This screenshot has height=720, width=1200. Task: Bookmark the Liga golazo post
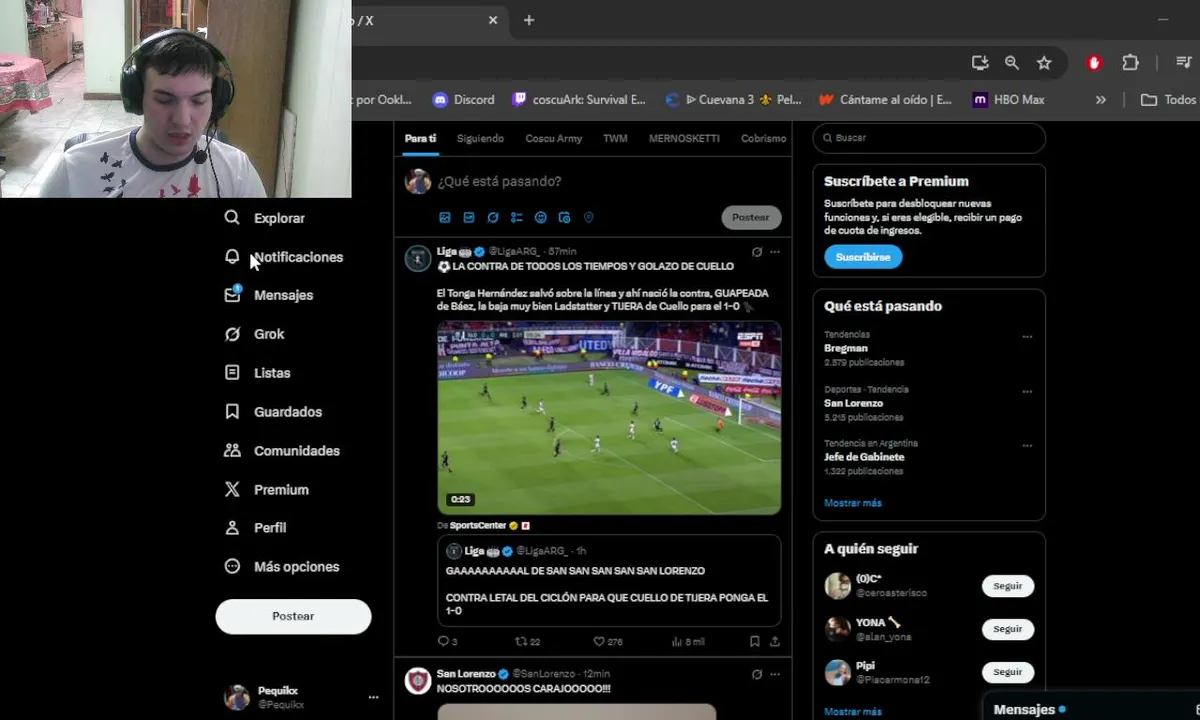tap(755, 641)
